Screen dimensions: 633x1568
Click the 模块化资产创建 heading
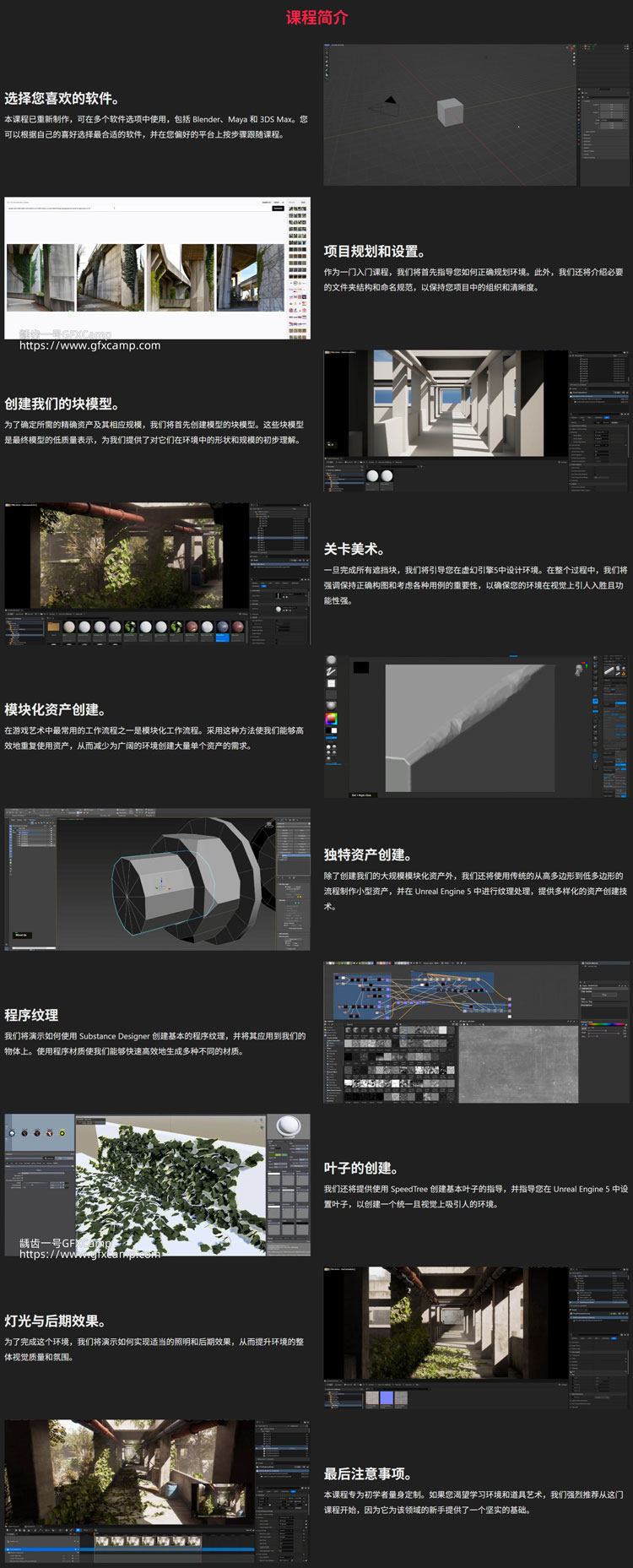point(56,709)
